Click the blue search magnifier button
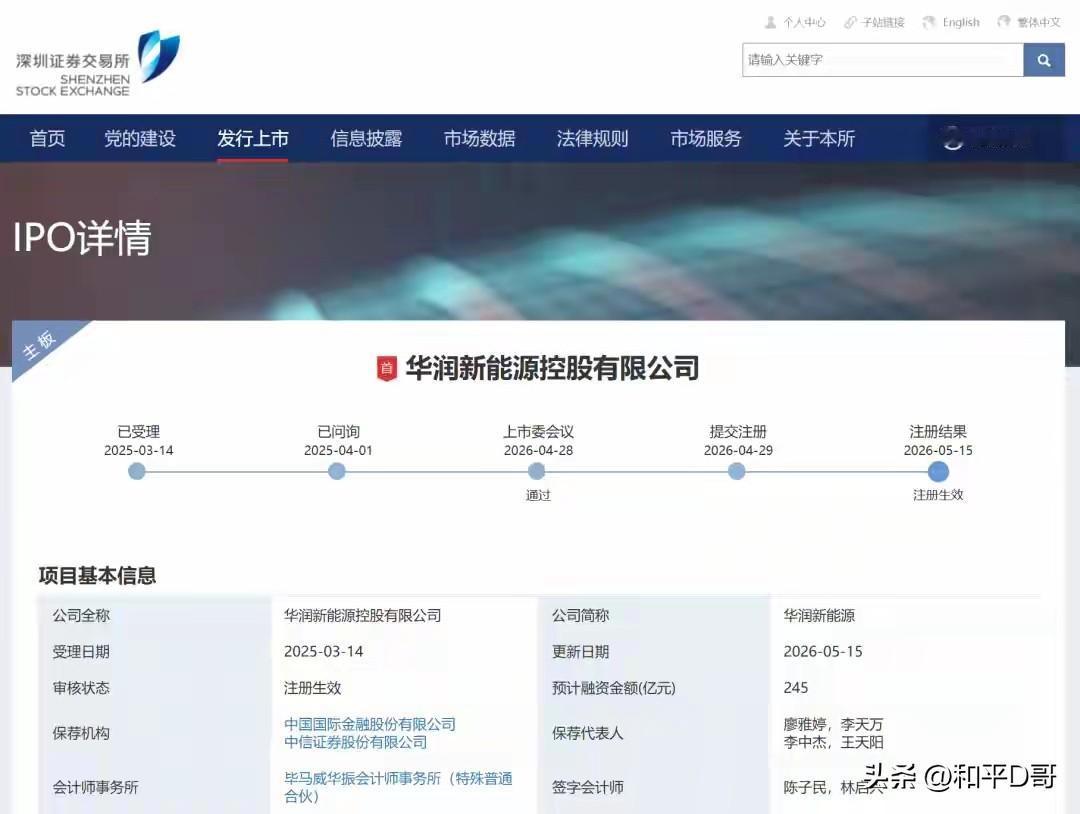Image resolution: width=1080 pixels, height=814 pixels. 1044,60
